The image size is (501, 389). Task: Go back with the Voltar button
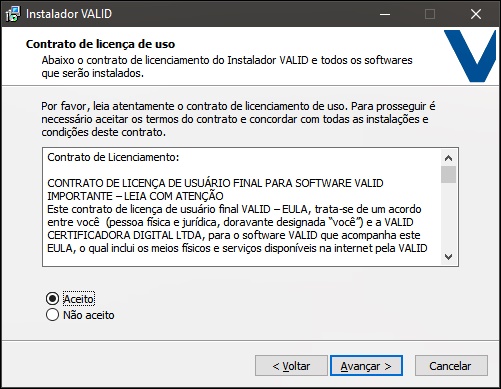[291, 366]
